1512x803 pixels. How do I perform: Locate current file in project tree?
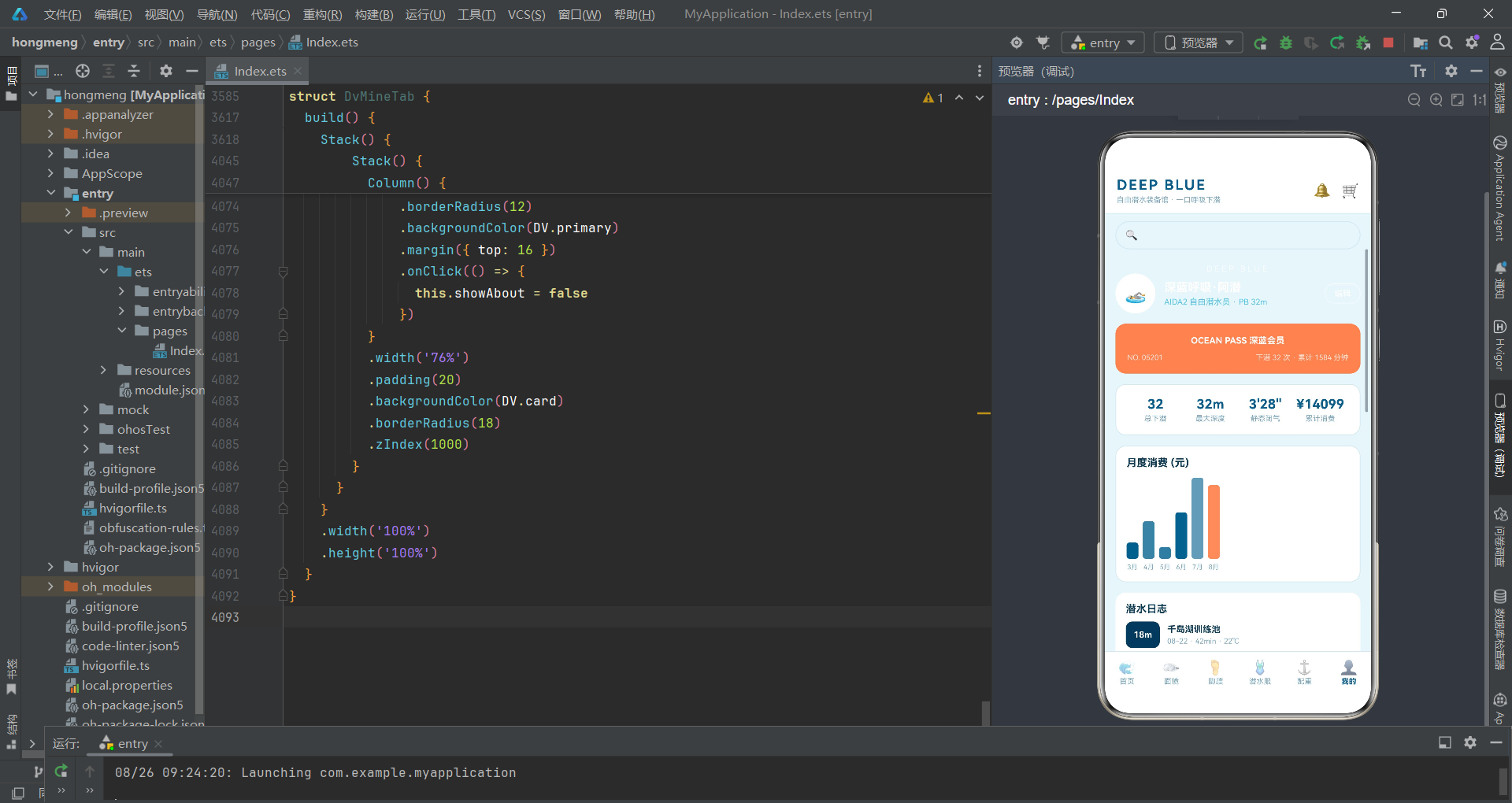click(83, 71)
